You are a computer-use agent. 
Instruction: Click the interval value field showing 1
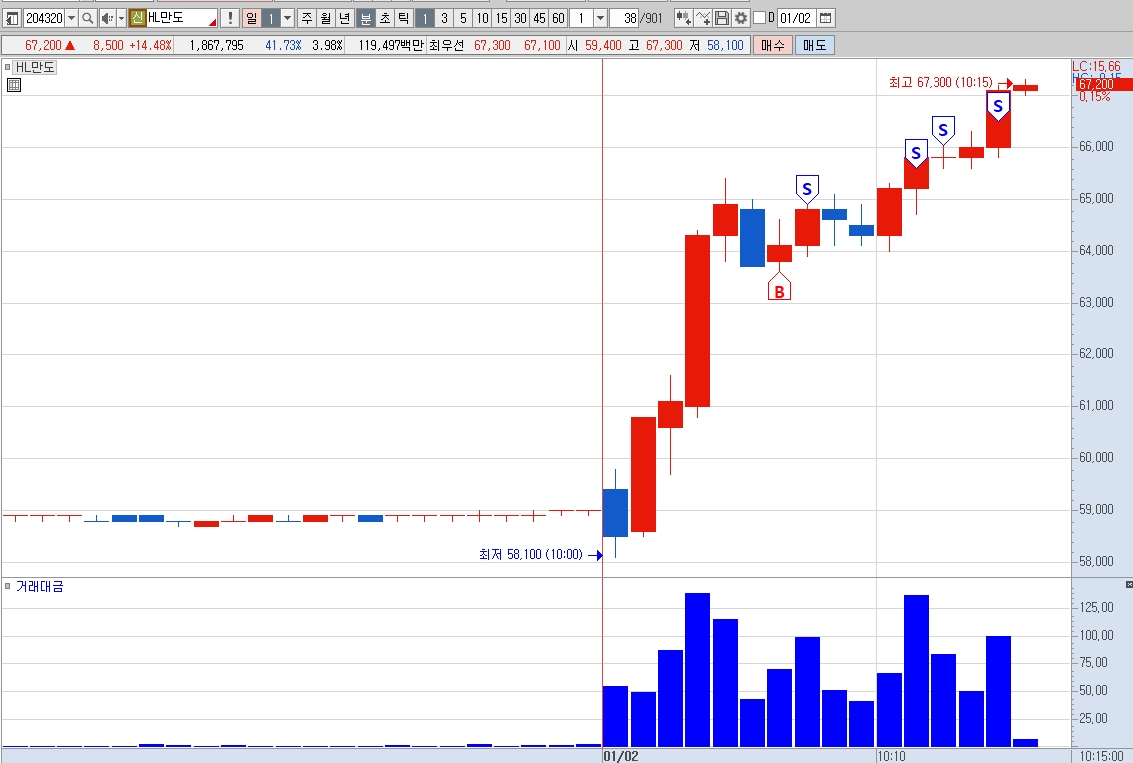(581, 18)
